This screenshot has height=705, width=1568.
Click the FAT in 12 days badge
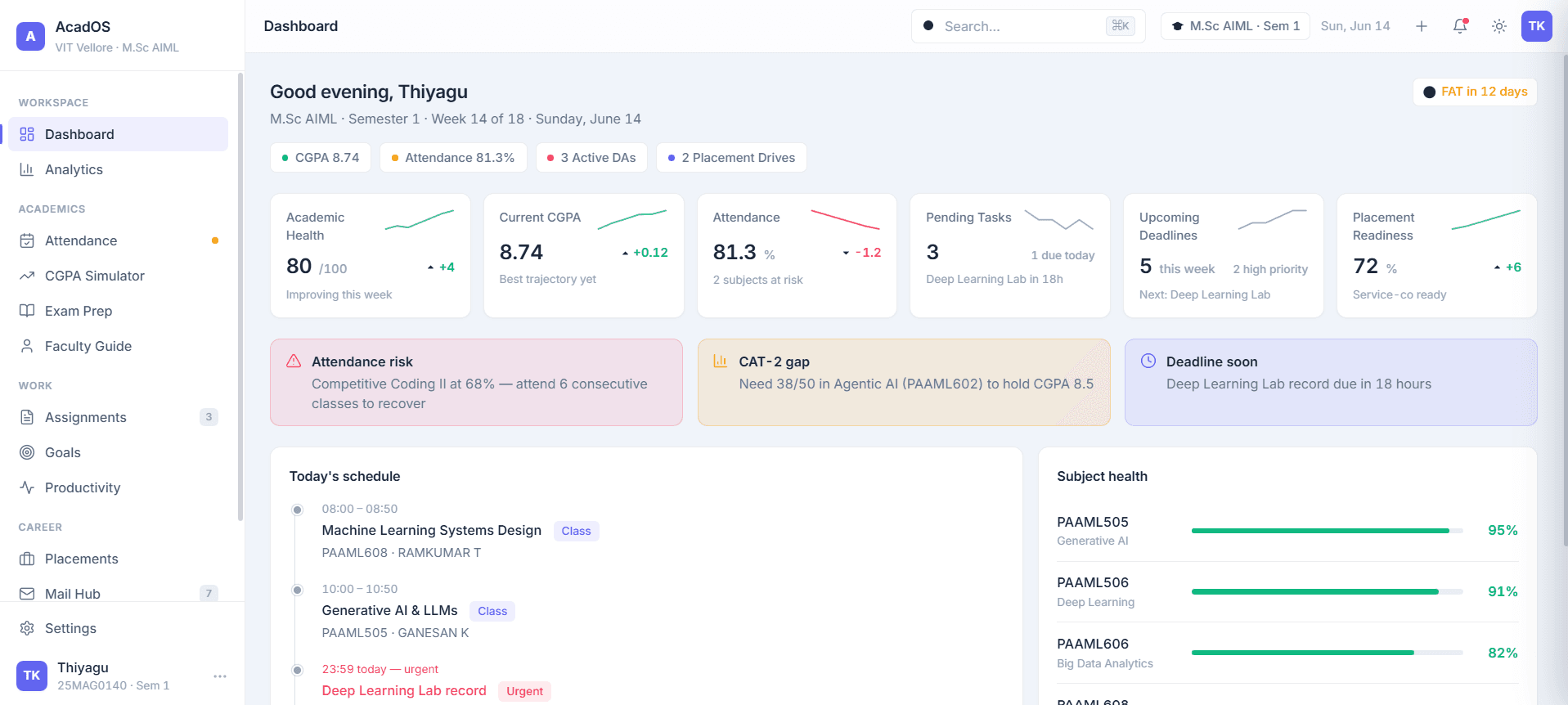click(1475, 92)
